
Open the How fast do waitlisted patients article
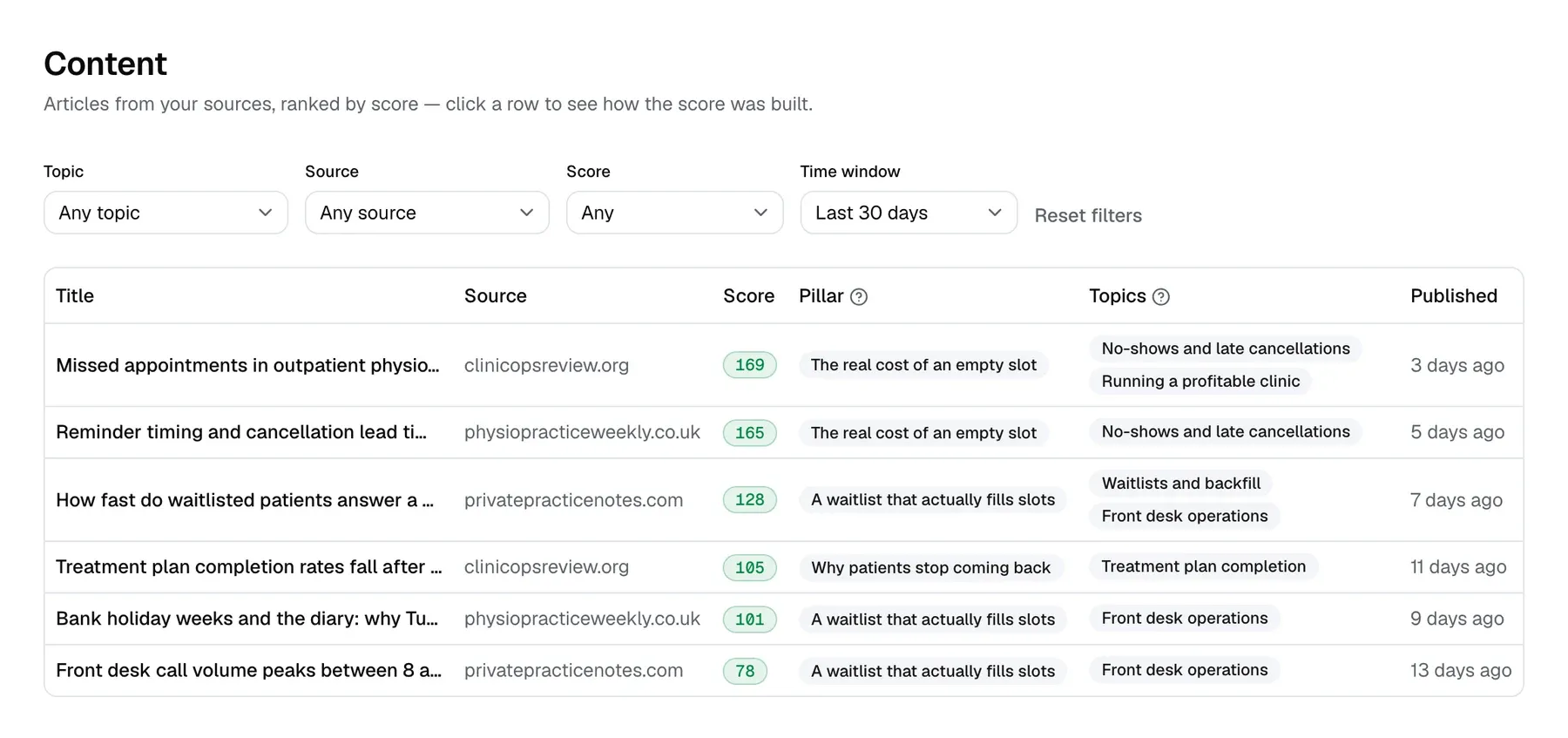point(245,500)
